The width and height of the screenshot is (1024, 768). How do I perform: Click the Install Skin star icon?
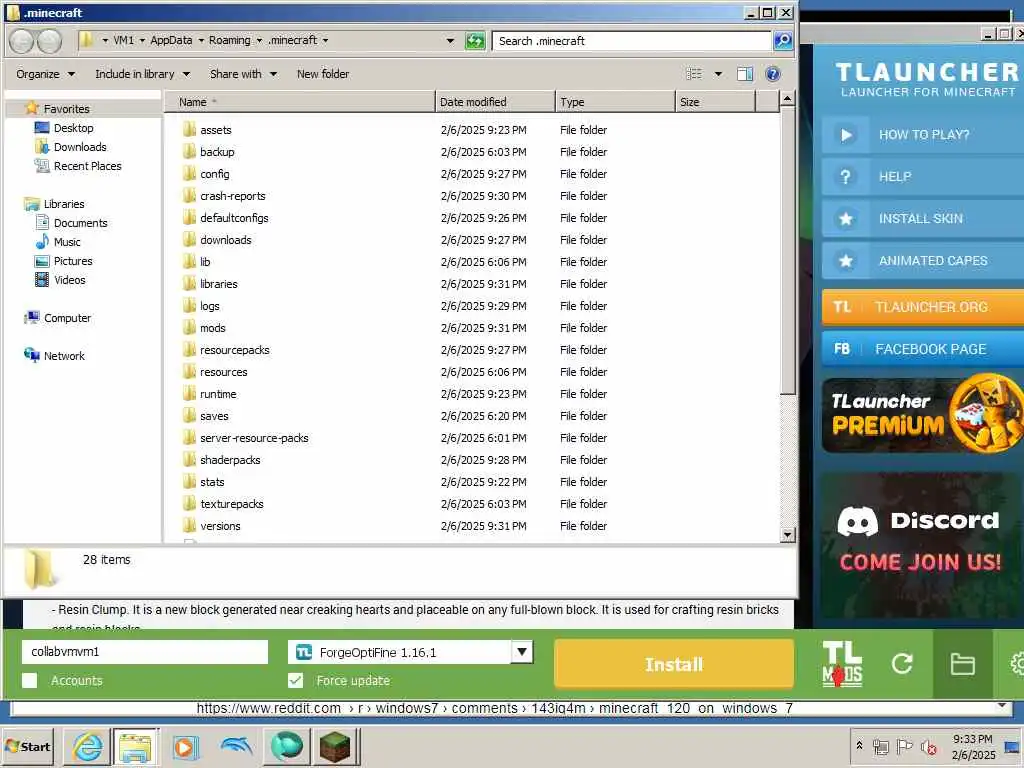coord(846,219)
